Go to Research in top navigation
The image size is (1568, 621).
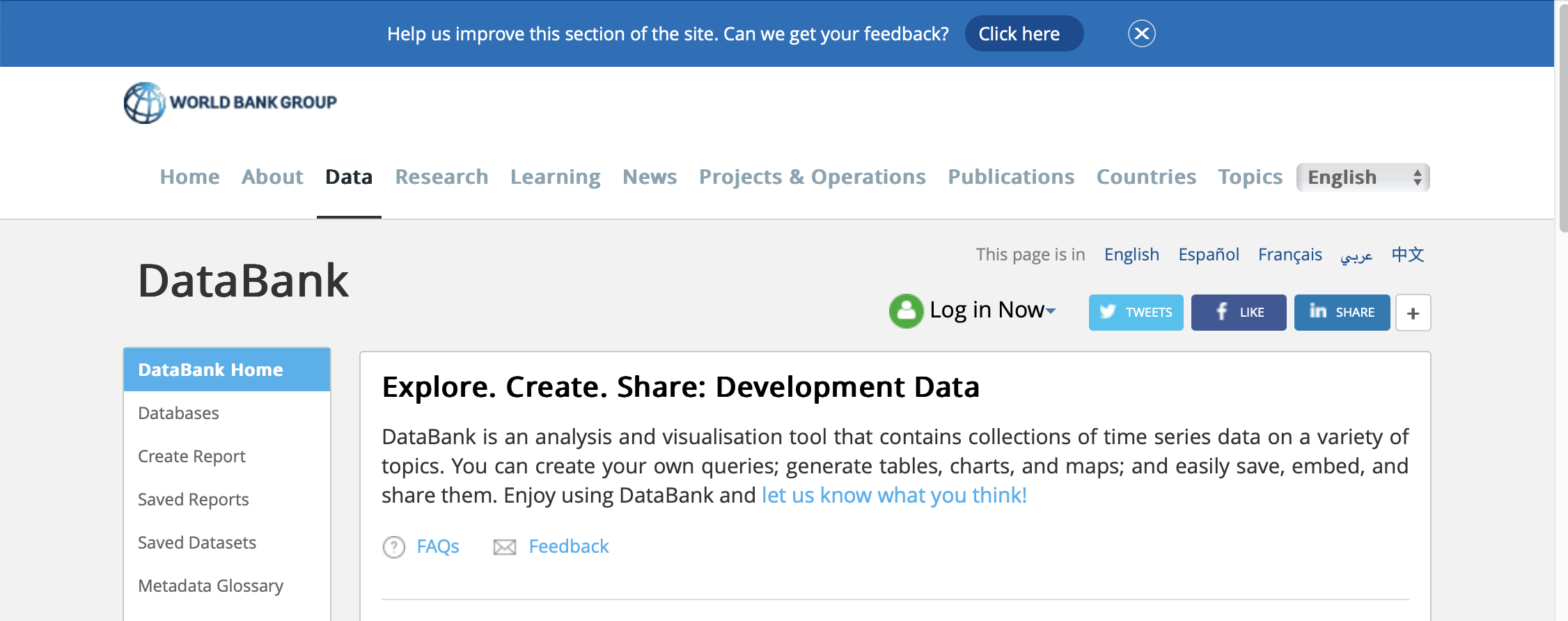[441, 177]
